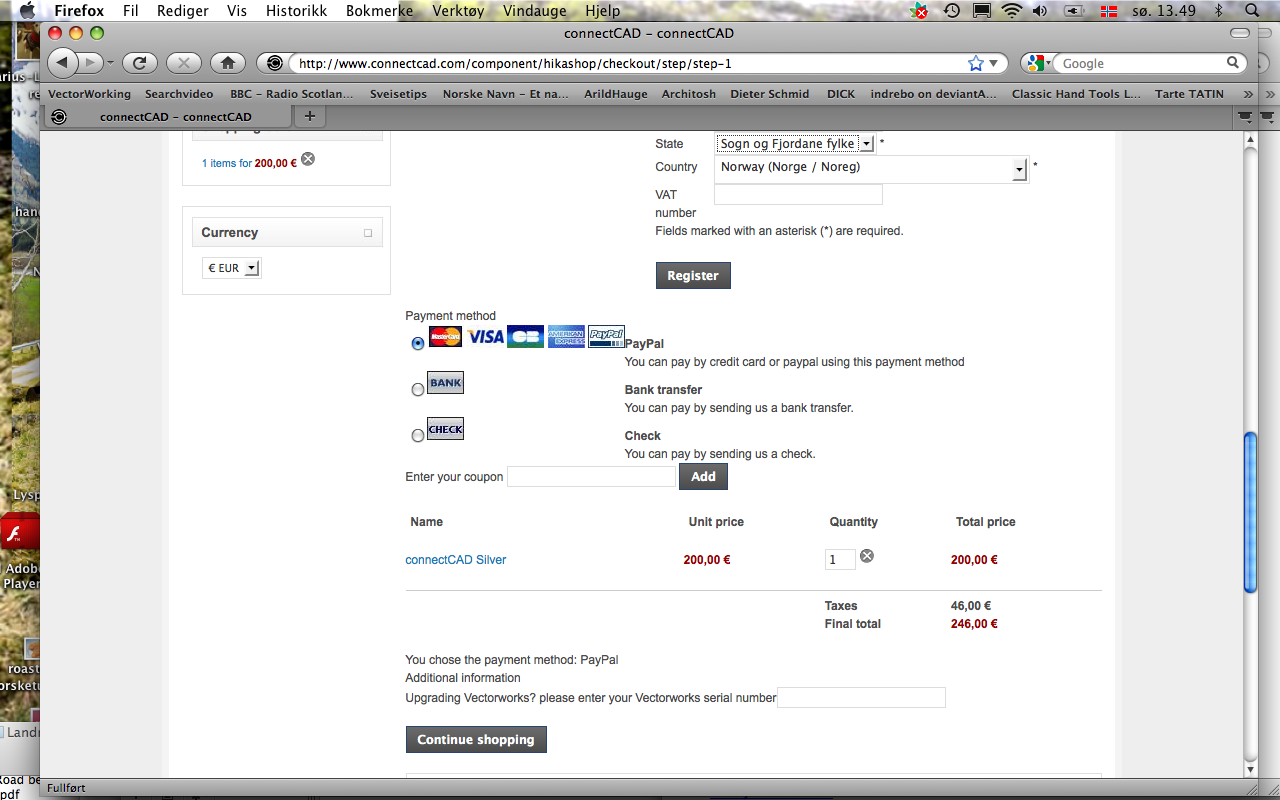Collapse the Currency module with its toggle
The width and height of the screenshot is (1280, 800).
[368, 233]
